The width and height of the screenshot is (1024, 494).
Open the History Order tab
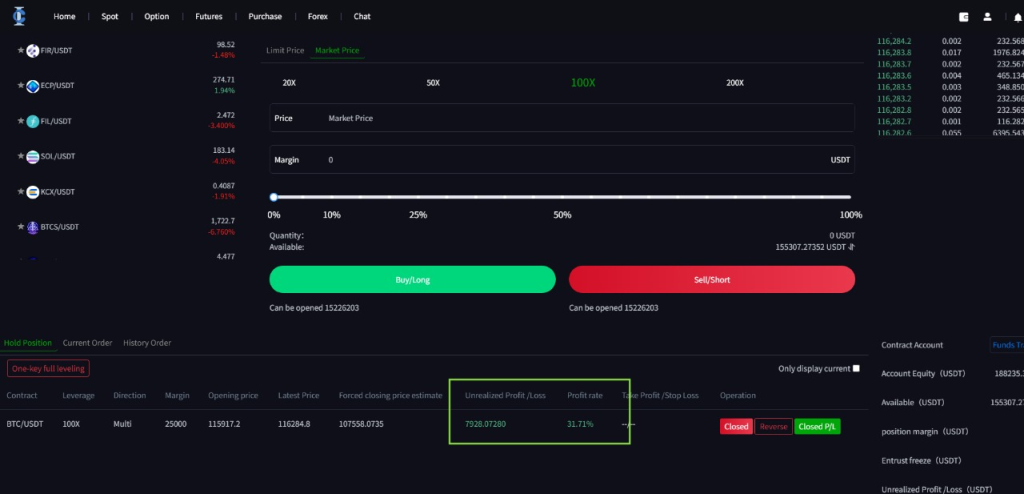coord(147,343)
